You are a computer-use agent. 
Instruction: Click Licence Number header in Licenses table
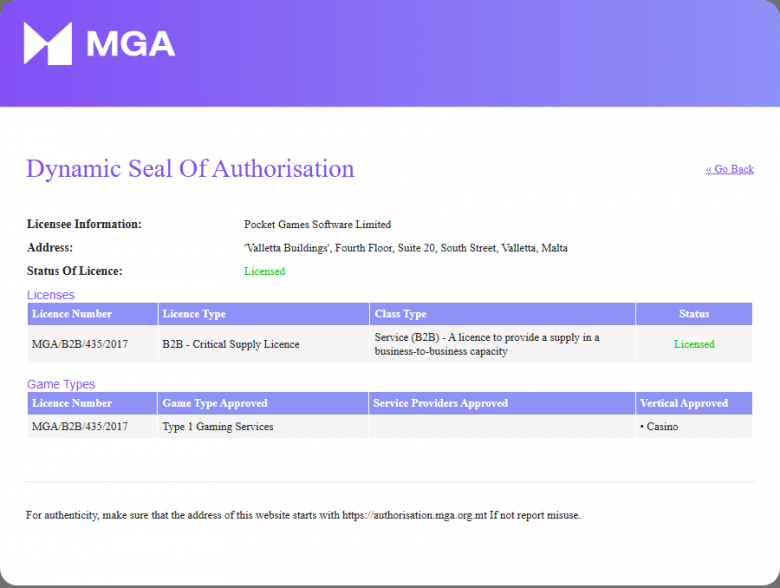pyautogui.click(x=93, y=314)
